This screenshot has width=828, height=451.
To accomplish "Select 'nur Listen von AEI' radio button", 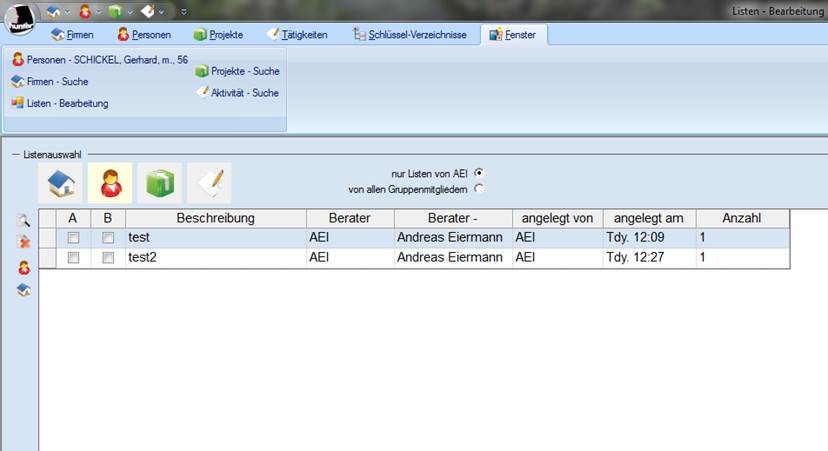I will pyautogui.click(x=480, y=172).
